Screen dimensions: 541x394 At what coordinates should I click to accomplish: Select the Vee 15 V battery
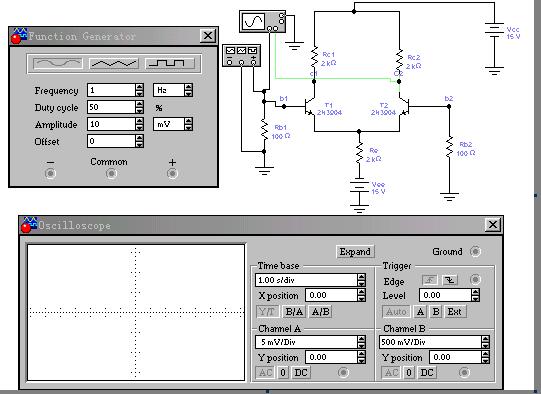tap(359, 186)
